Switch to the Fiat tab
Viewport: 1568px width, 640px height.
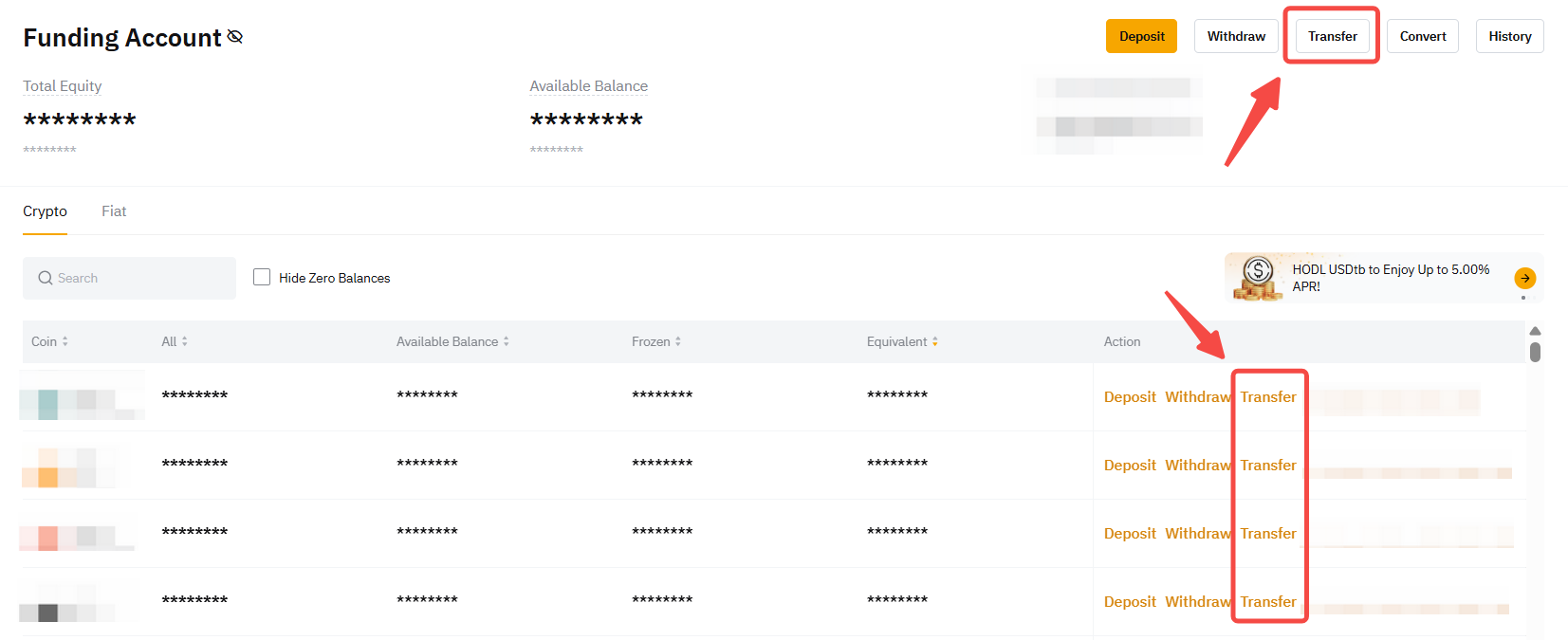114,211
